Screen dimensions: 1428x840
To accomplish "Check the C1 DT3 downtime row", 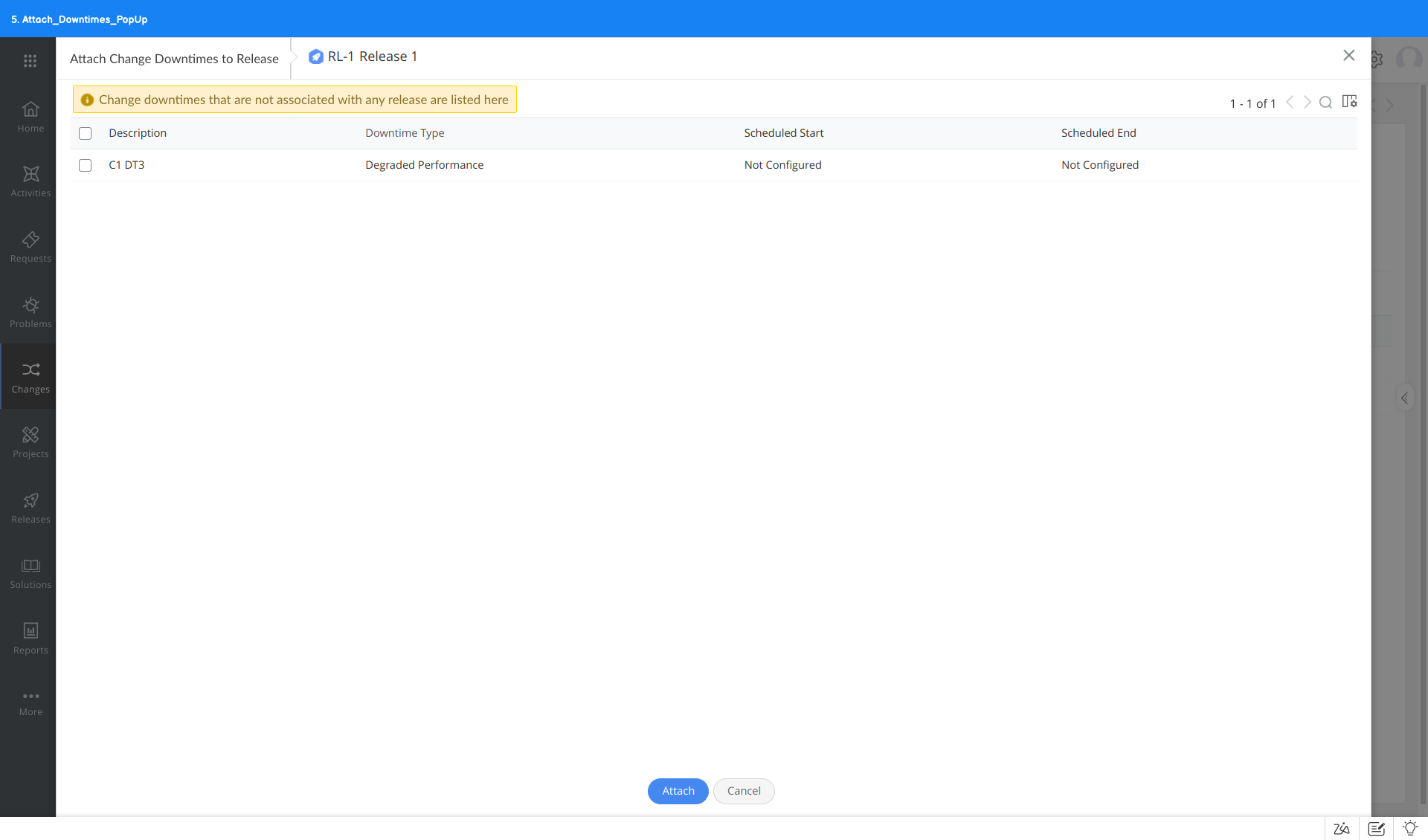I will (86, 166).
